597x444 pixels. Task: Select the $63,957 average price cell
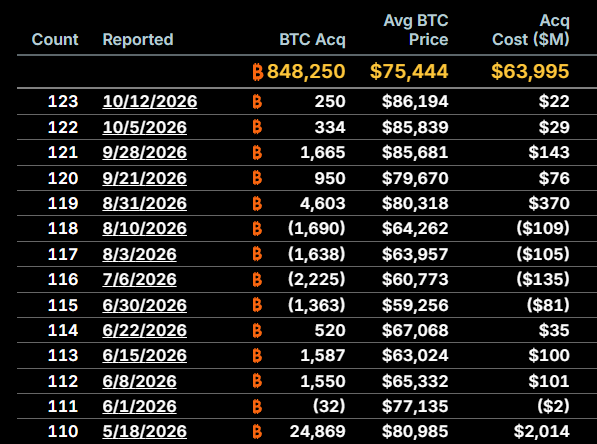(x=415, y=254)
